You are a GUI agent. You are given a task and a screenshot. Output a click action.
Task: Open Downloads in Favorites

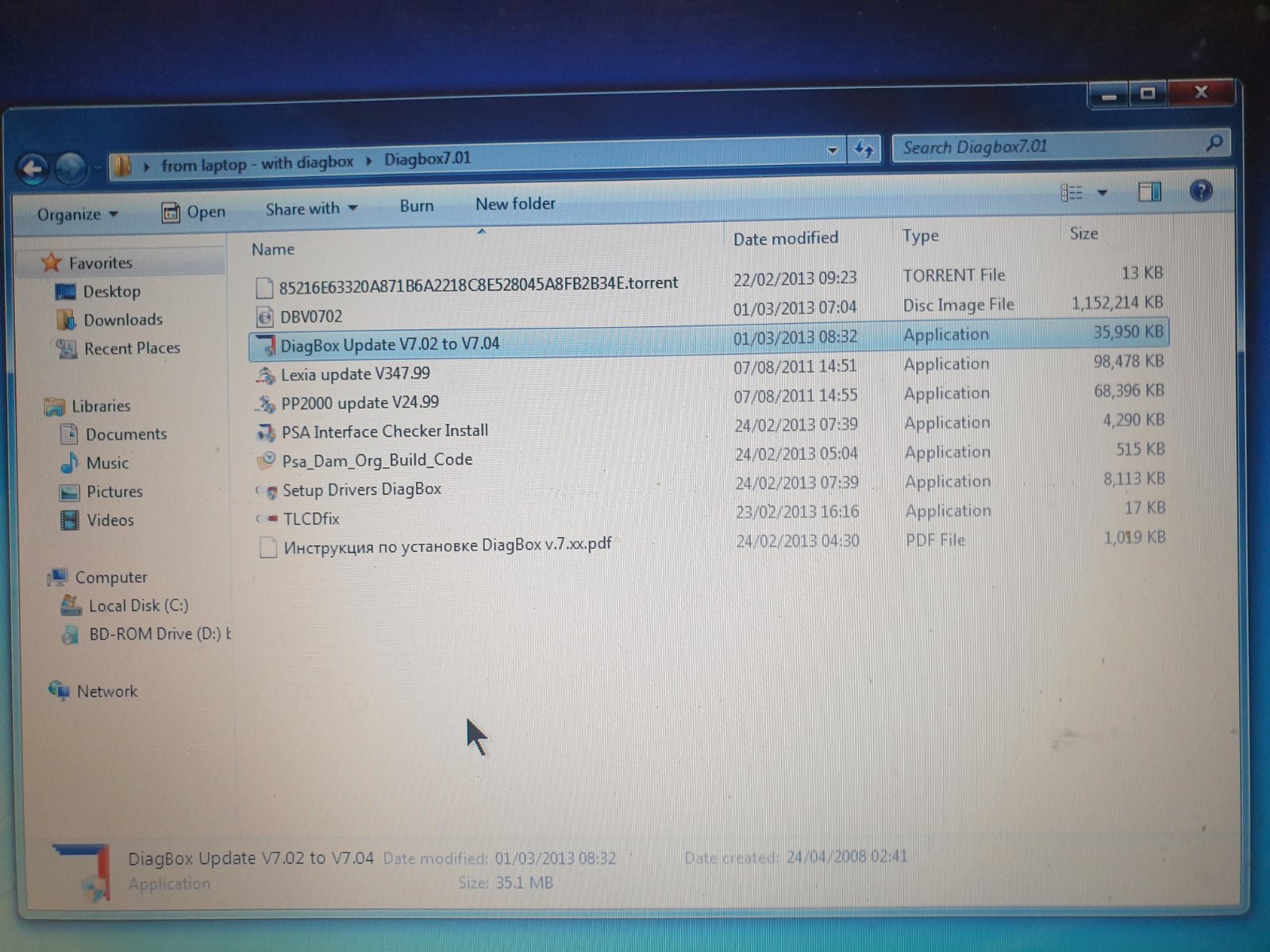[123, 320]
